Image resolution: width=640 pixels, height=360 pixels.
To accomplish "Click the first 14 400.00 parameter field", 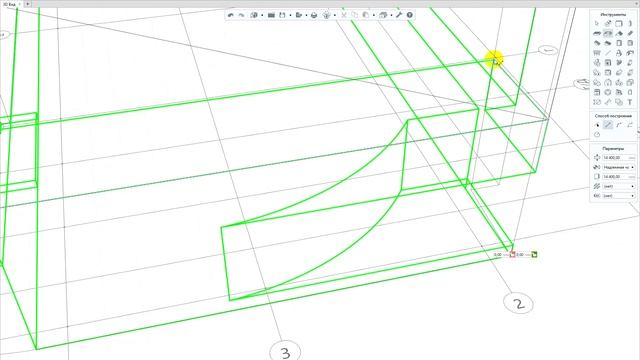I will point(619,158).
